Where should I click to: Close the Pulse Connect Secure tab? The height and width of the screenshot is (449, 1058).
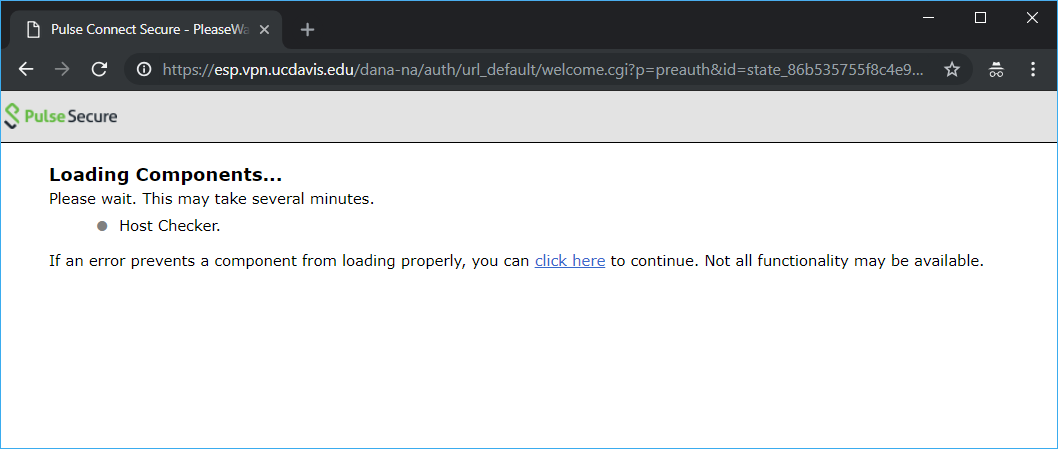point(264,30)
